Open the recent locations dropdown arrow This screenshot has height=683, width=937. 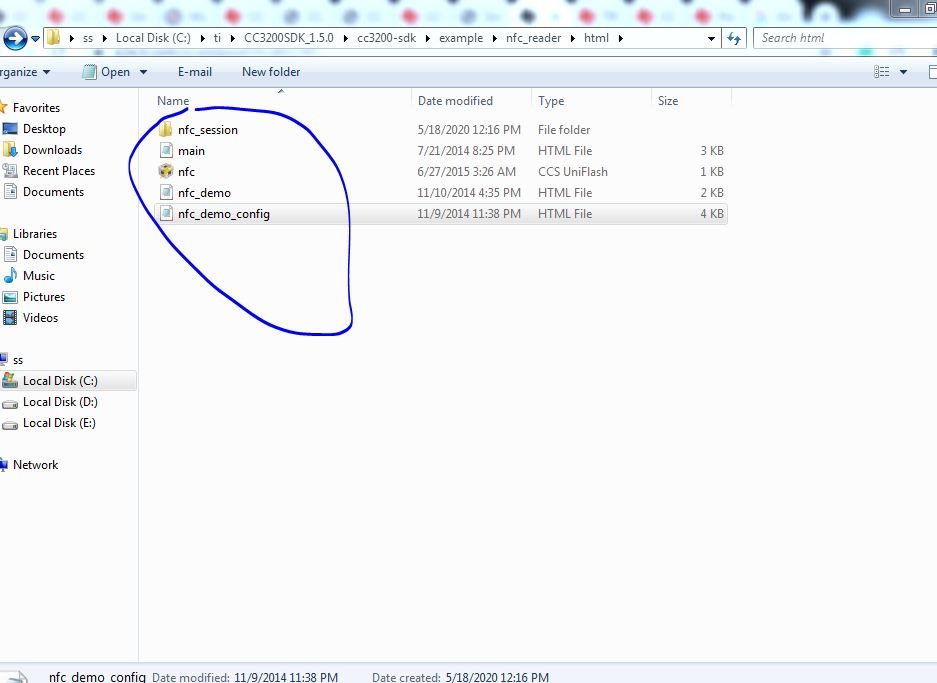coord(36,39)
